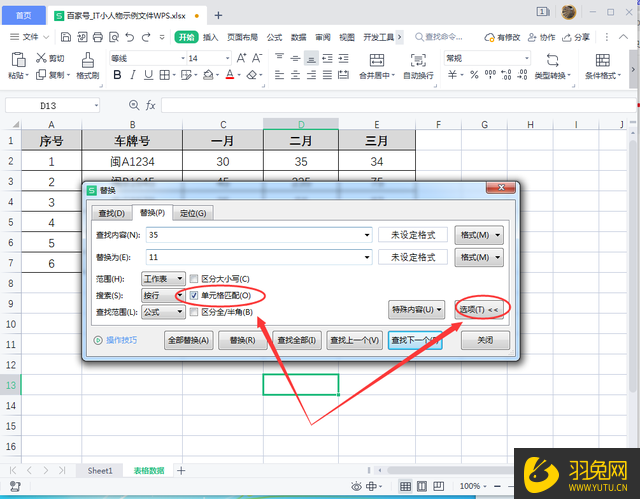This screenshot has width=640, height=499.
Task: Switch to the Find(D) tab
Action: tap(111, 213)
